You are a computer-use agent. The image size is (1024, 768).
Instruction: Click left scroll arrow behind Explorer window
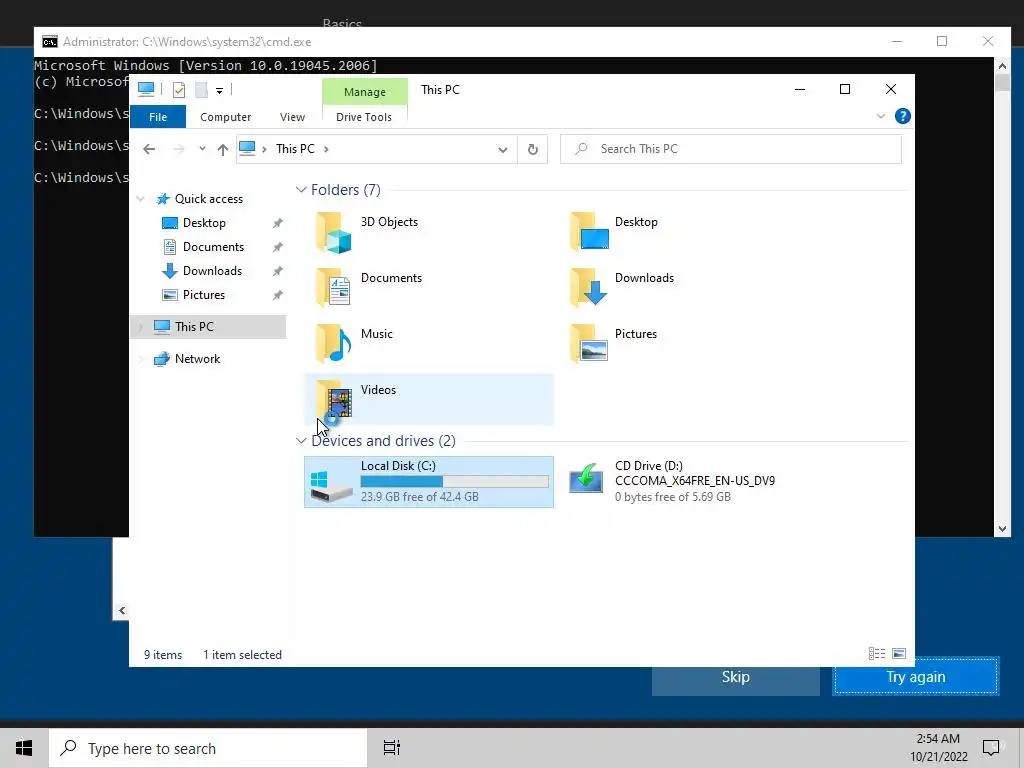pyautogui.click(x=121, y=611)
